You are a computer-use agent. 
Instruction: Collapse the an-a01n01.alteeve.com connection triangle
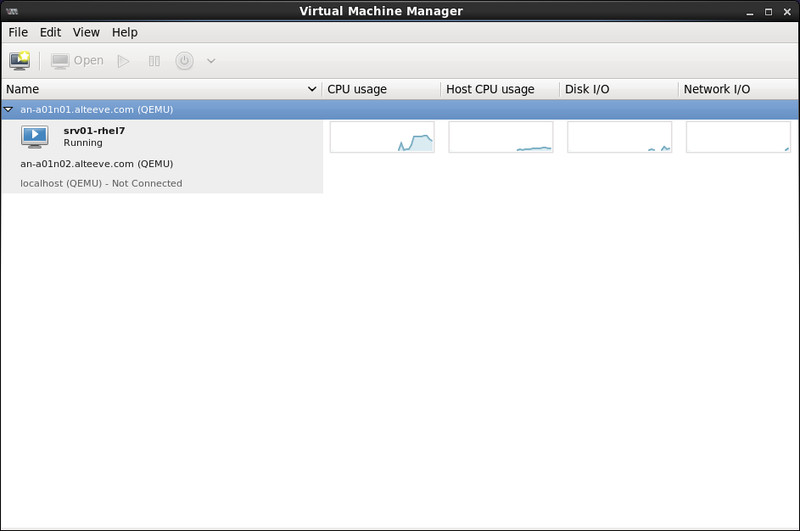point(9,109)
